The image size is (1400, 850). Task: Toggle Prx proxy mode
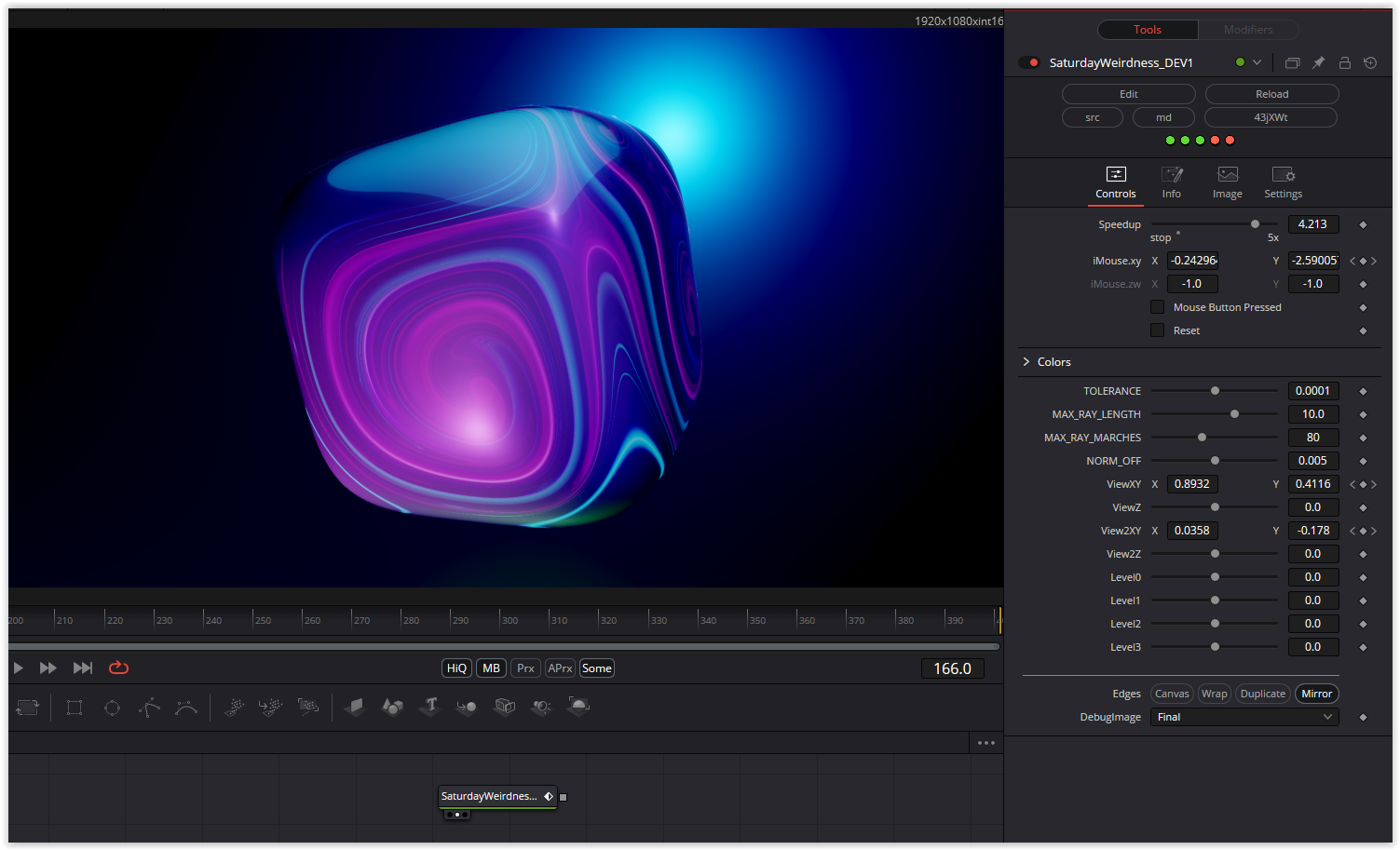coord(525,668)
